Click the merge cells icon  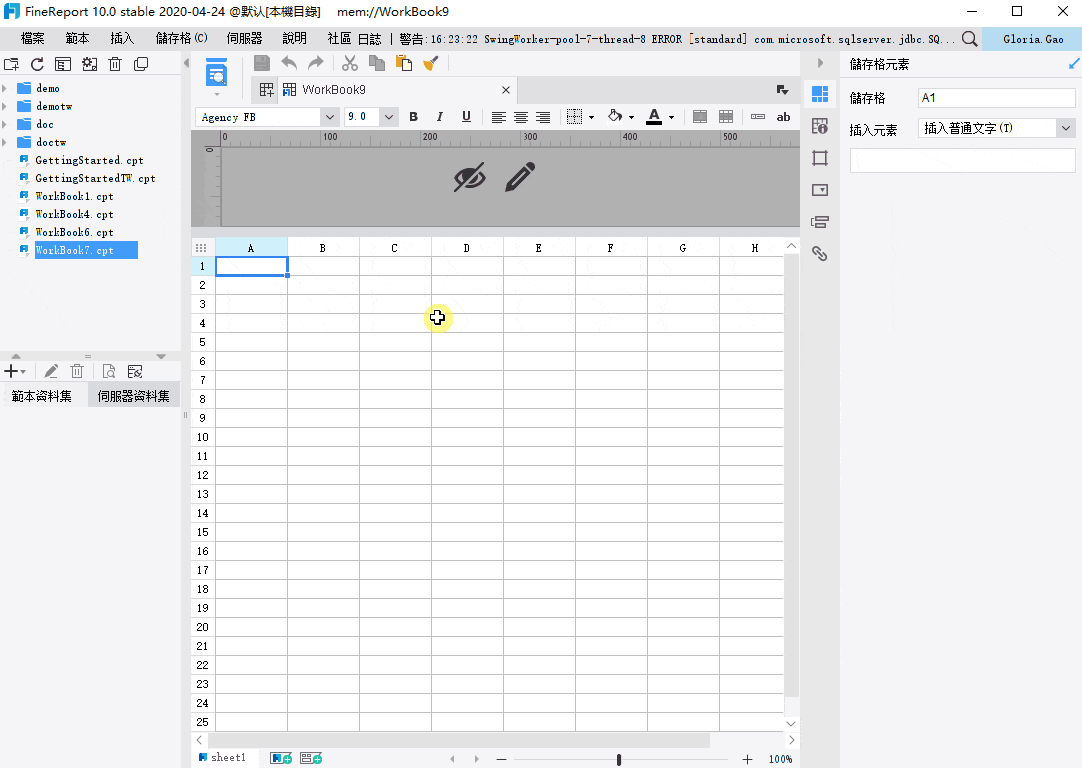tap(700, 117)
